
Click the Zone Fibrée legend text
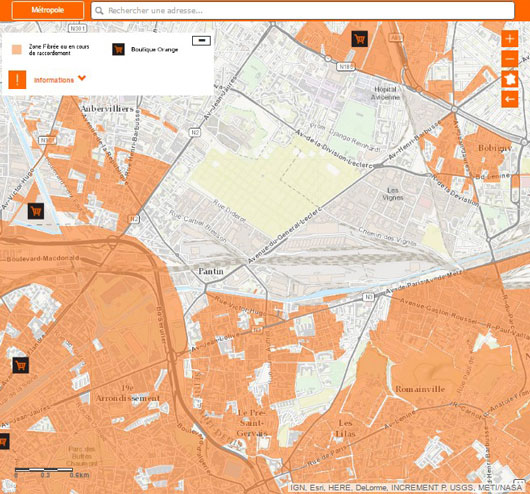click(x=59, y=50)
